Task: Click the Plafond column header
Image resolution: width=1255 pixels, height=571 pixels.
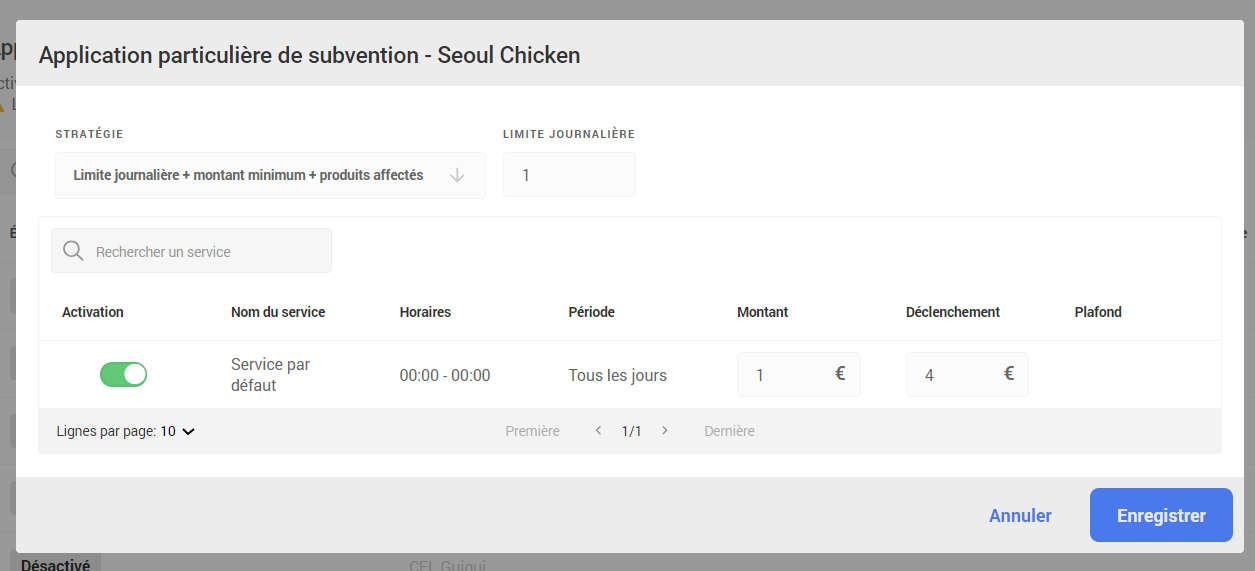Action: [x=1098, y=312]
